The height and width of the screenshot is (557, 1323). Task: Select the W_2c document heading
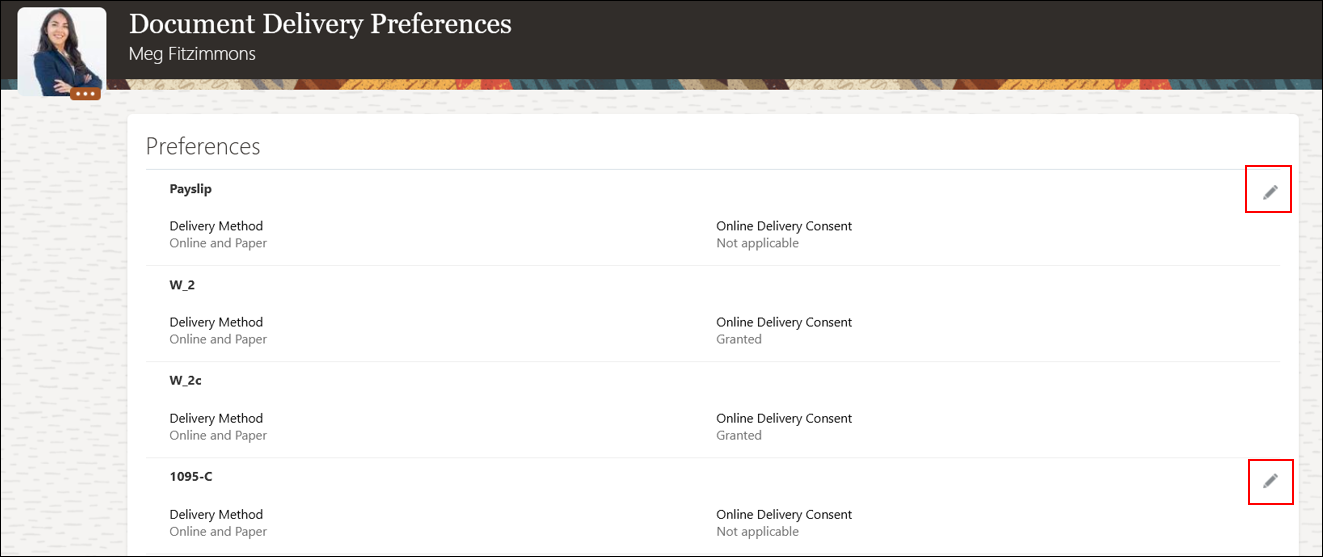point(186,381)
